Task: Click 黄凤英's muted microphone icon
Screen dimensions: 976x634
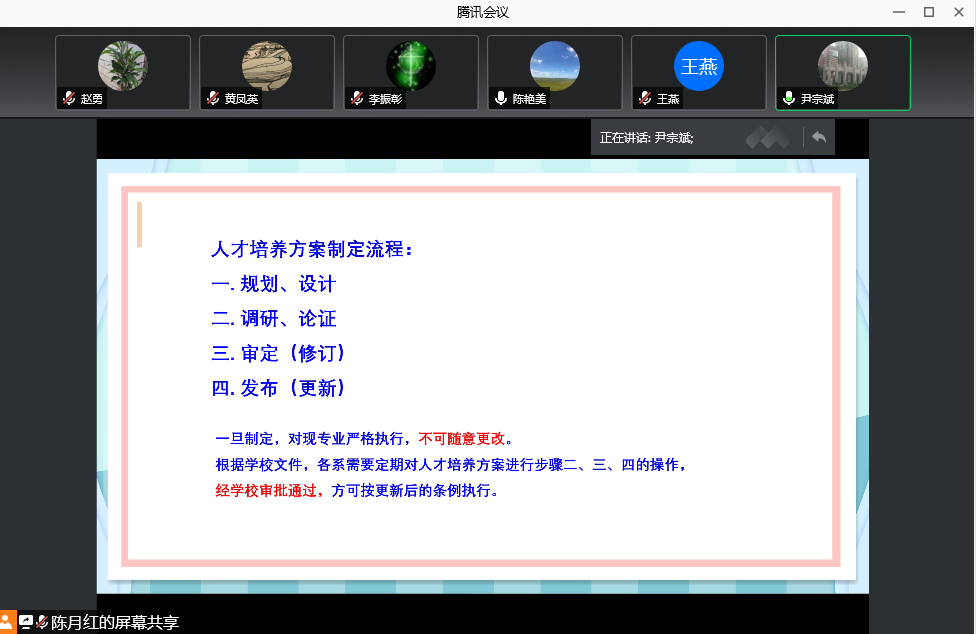Action: pos(212,99)
